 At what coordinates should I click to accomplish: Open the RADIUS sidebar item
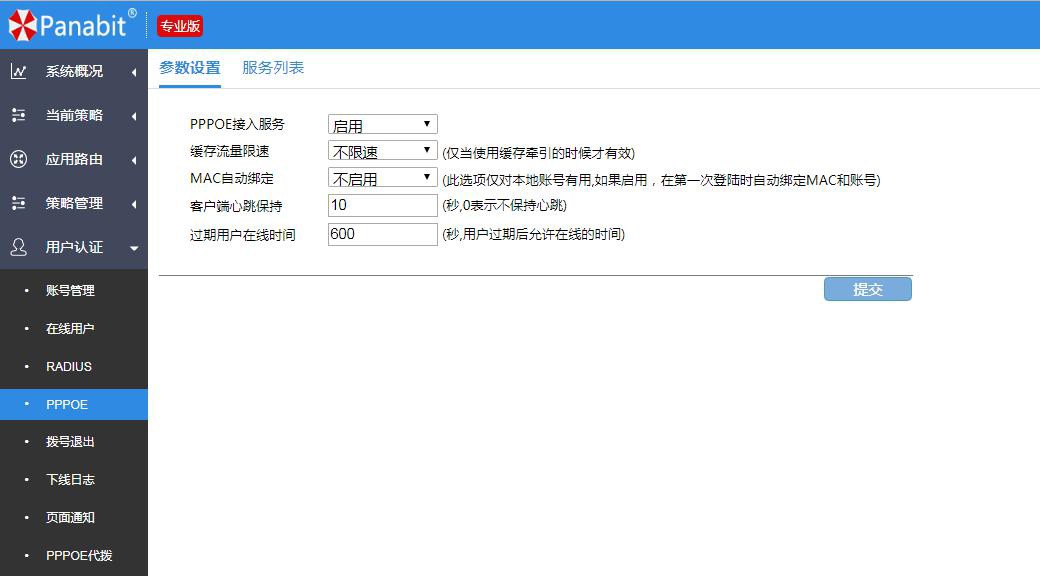tap(69, 366)
